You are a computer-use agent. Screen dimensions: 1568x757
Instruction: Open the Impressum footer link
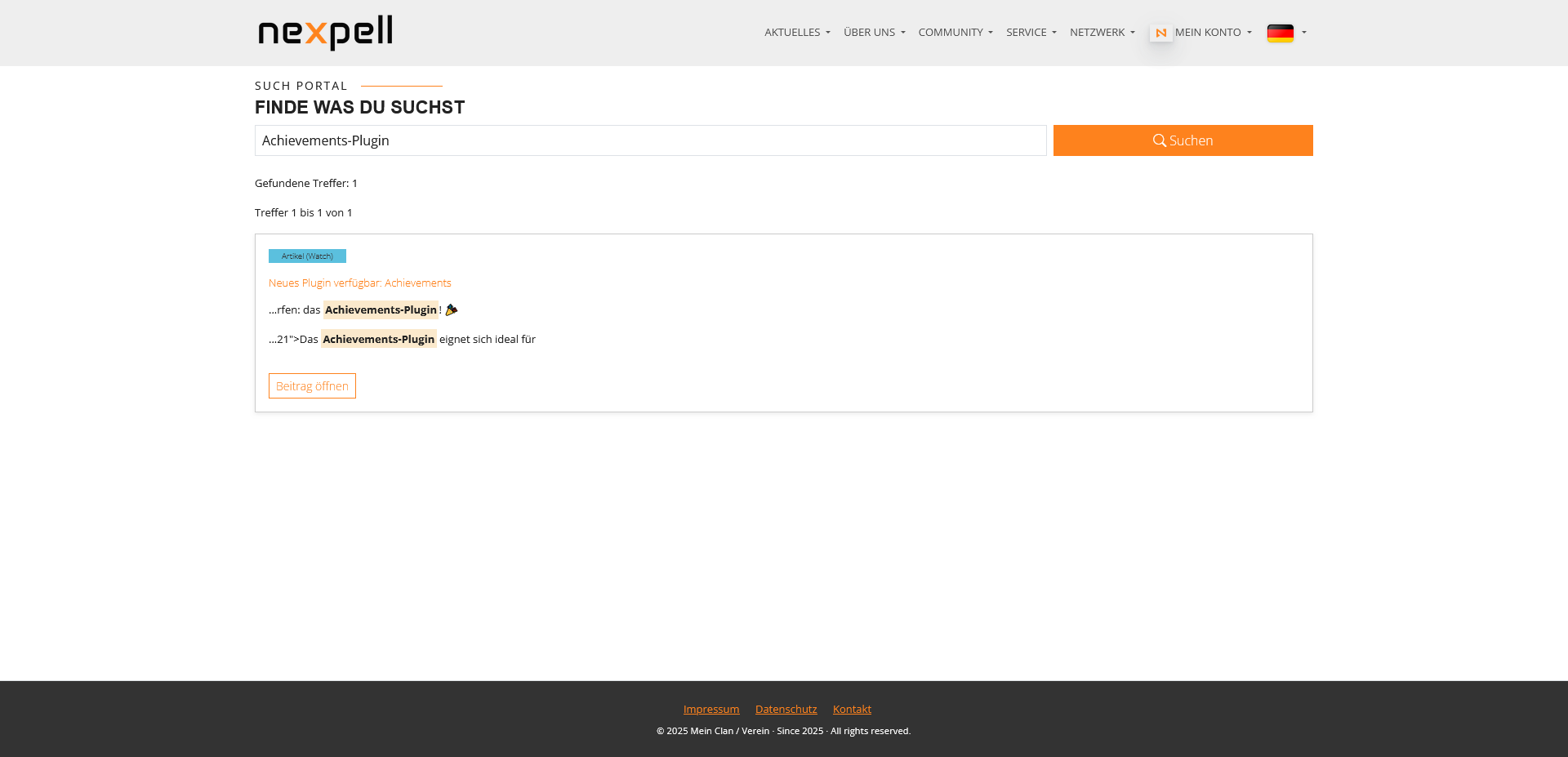(711, 710)
